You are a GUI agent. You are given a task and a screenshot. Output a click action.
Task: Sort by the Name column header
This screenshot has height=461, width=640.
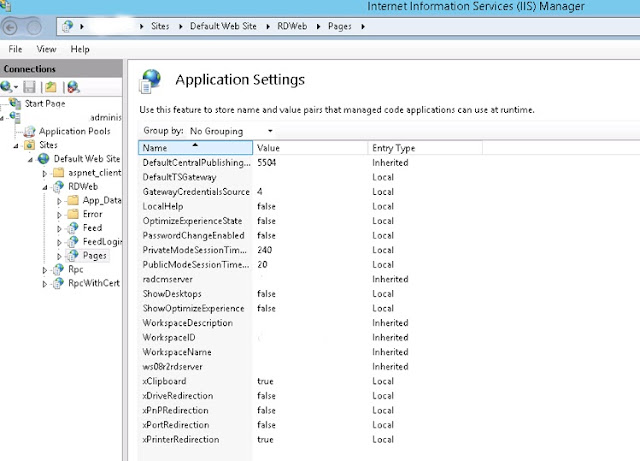(196, 148)
